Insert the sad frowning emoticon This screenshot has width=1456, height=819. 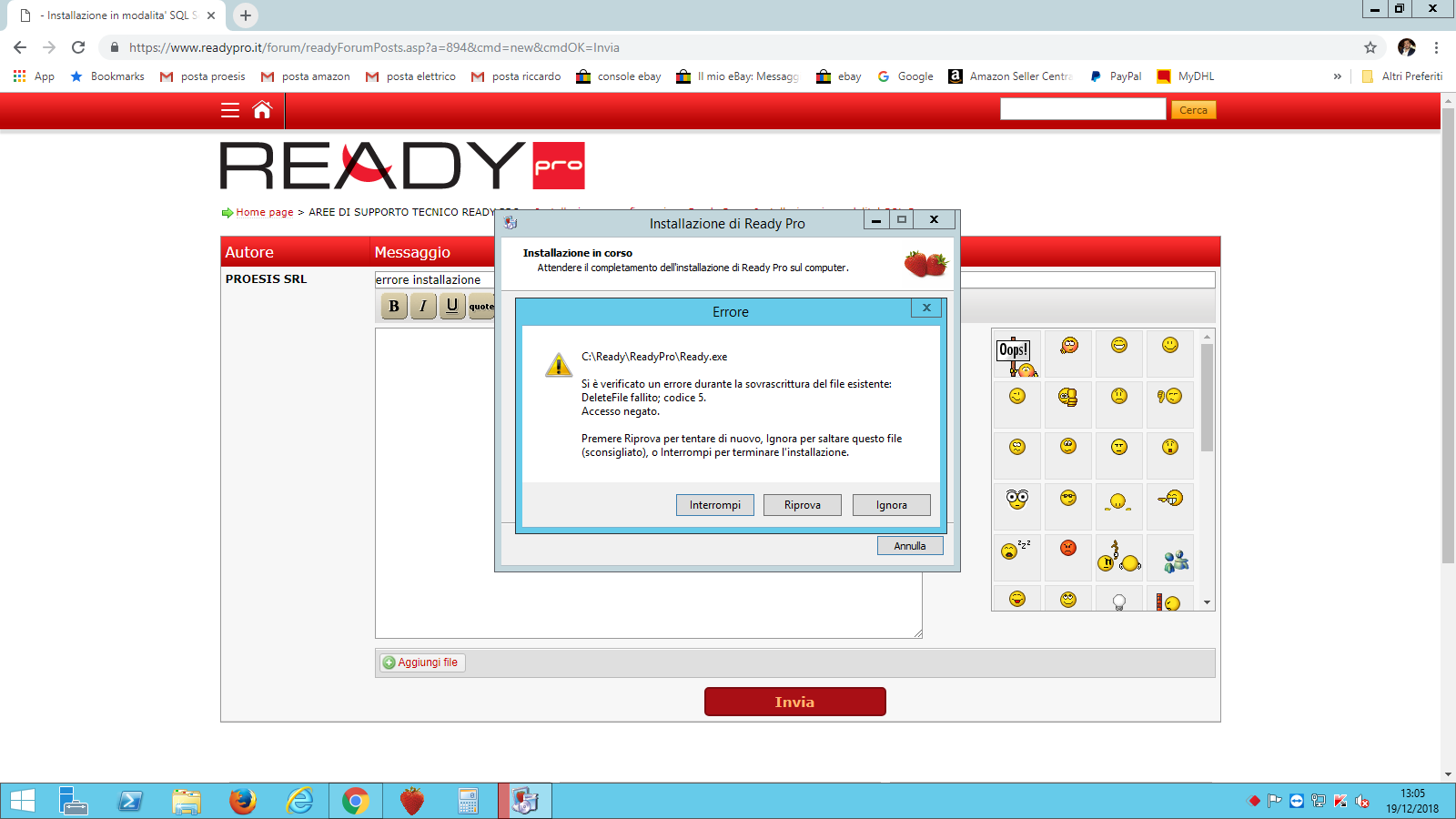coord(1119,396)
